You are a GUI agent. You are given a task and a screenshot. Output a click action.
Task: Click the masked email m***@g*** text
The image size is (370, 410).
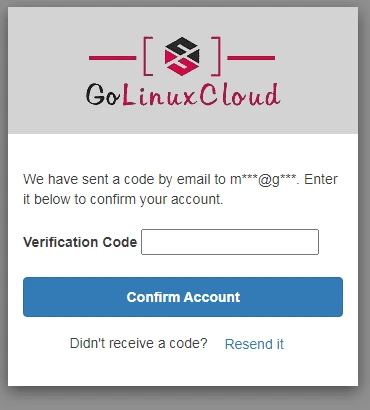[x=264, y=180]
